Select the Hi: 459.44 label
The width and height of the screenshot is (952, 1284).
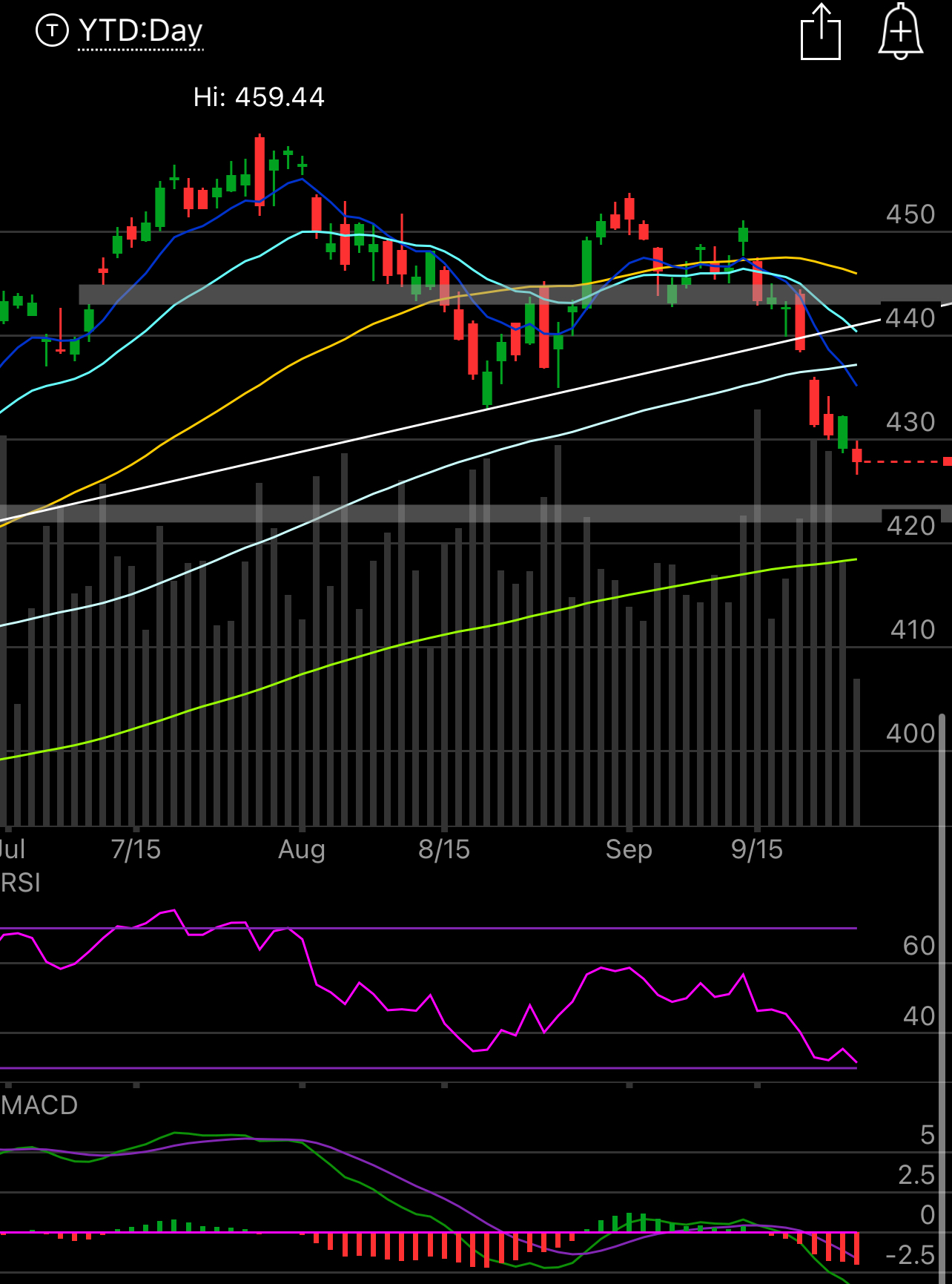coord(259,97)
